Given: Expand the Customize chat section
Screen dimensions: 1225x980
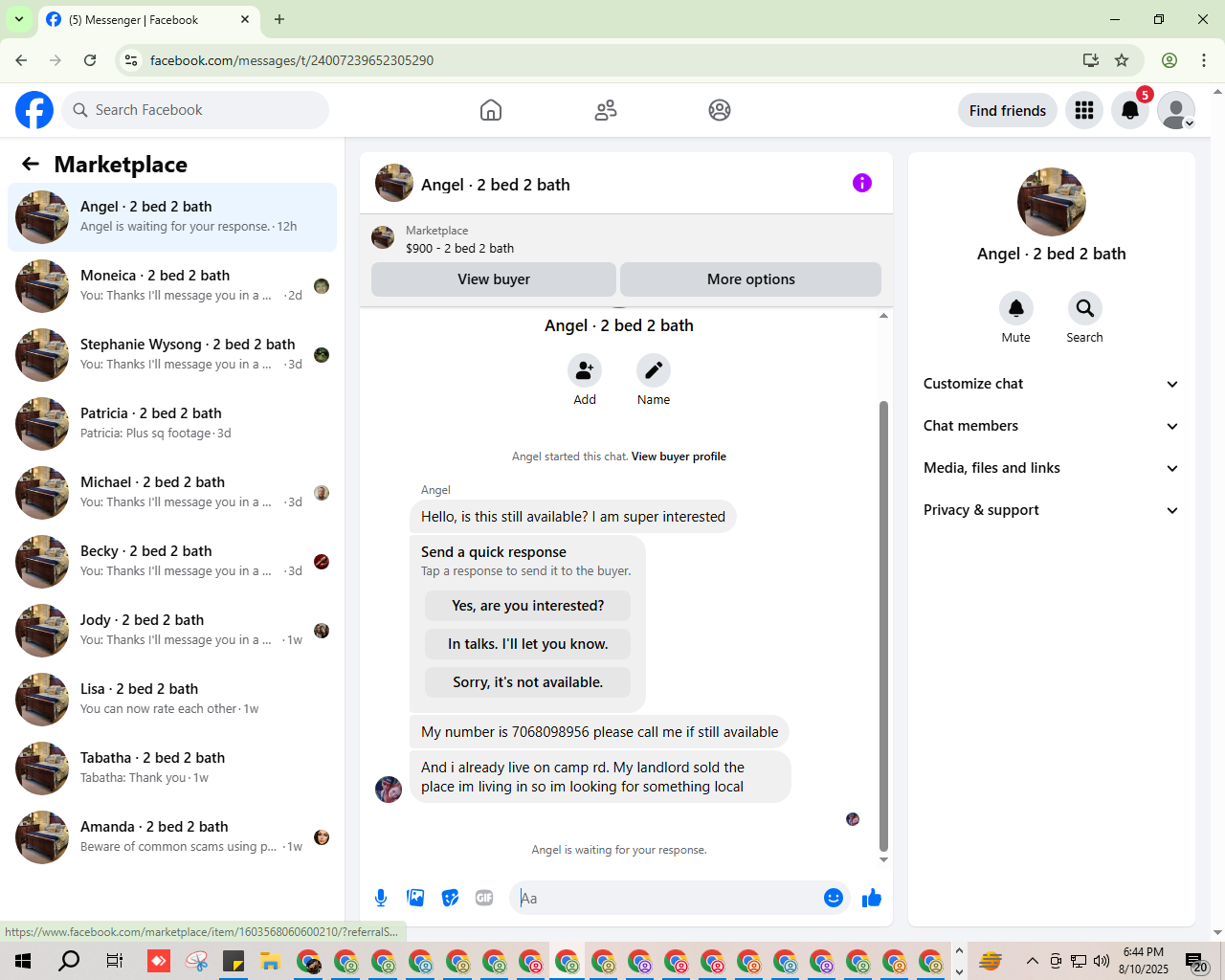Looking at the screenshot, I should [1052, 384].
